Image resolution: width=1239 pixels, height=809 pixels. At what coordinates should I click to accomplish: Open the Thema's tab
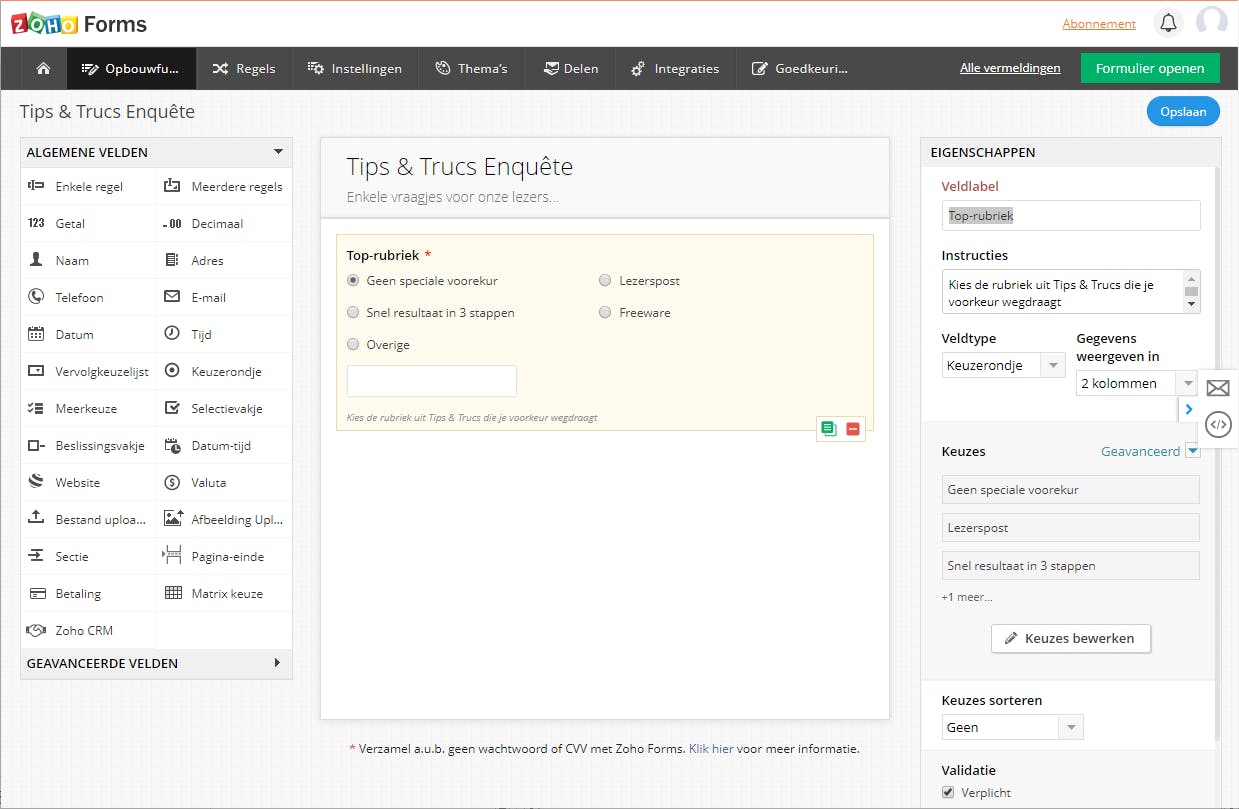coord(471,68)
